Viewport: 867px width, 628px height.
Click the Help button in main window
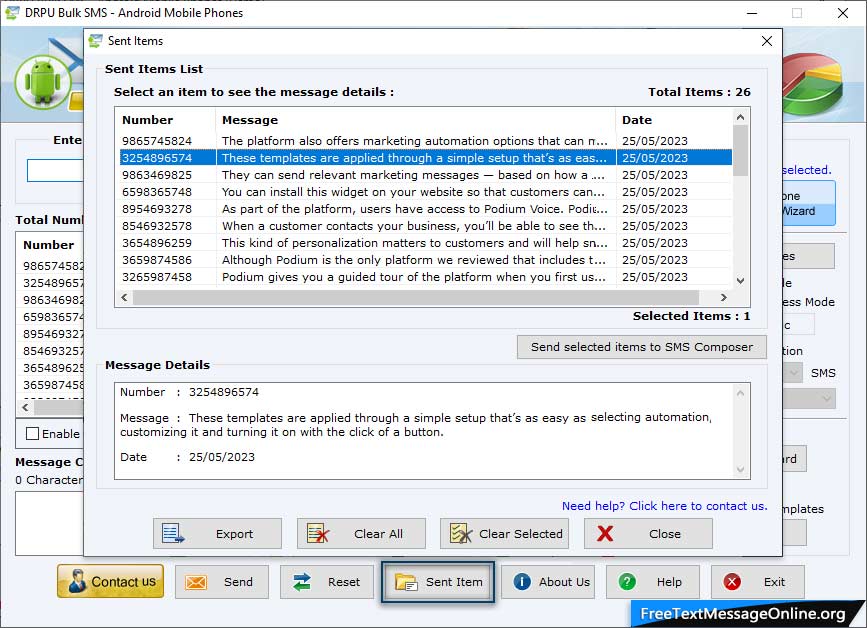[x=653, y=582]
